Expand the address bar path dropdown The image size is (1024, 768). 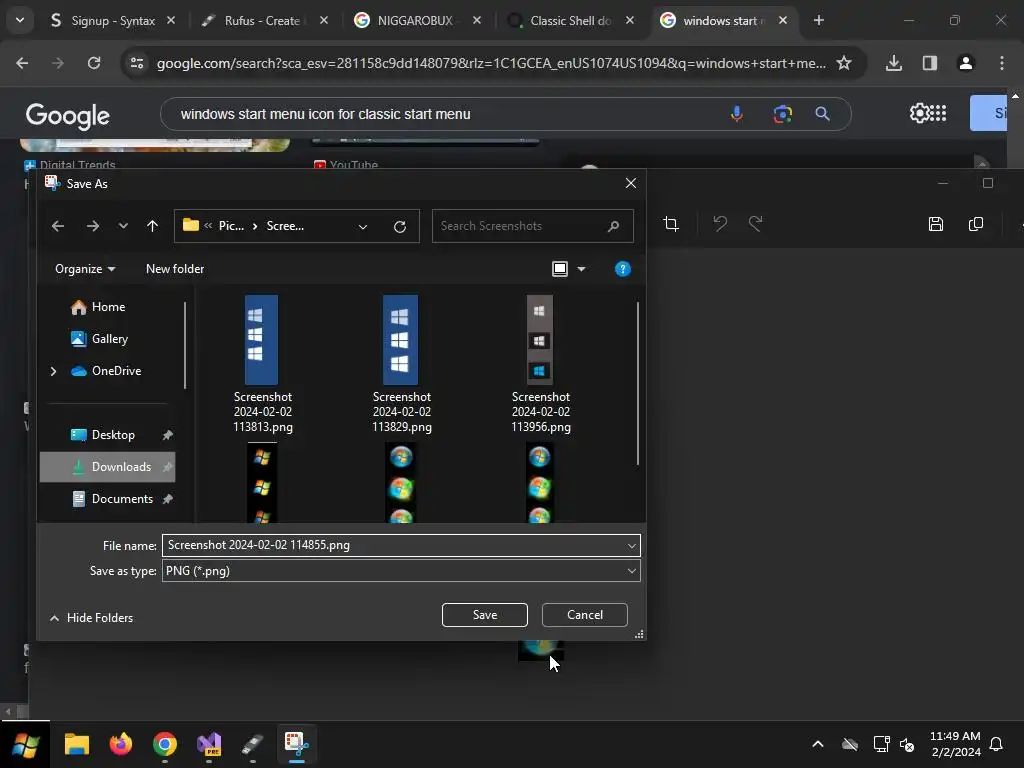point(362,226)
